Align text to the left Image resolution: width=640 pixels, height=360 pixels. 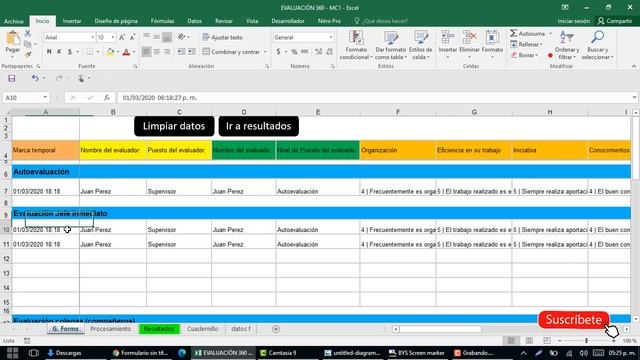click(x=146, y=52)
